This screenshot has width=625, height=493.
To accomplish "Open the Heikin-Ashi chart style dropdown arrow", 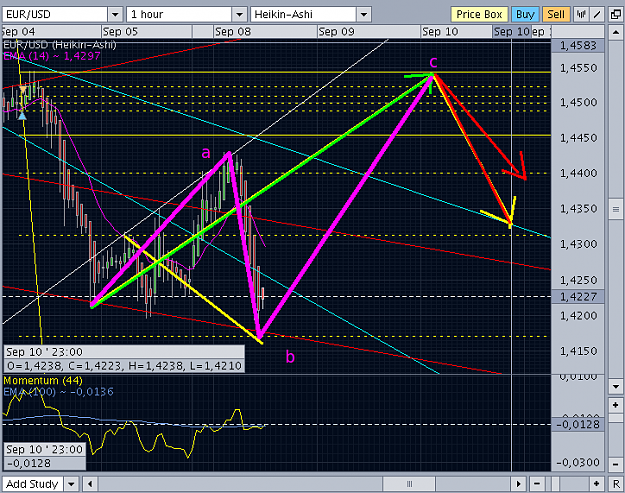I will tap(364, 15).
